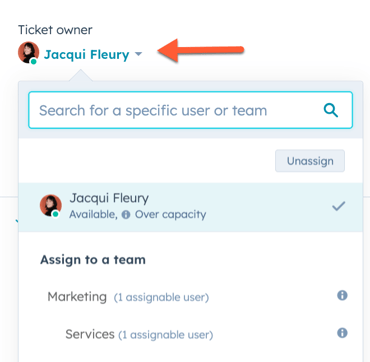370x362 pixels.
Task: Click the checkmark on selected Jacqui Fleury row
Action: point(338,207)
